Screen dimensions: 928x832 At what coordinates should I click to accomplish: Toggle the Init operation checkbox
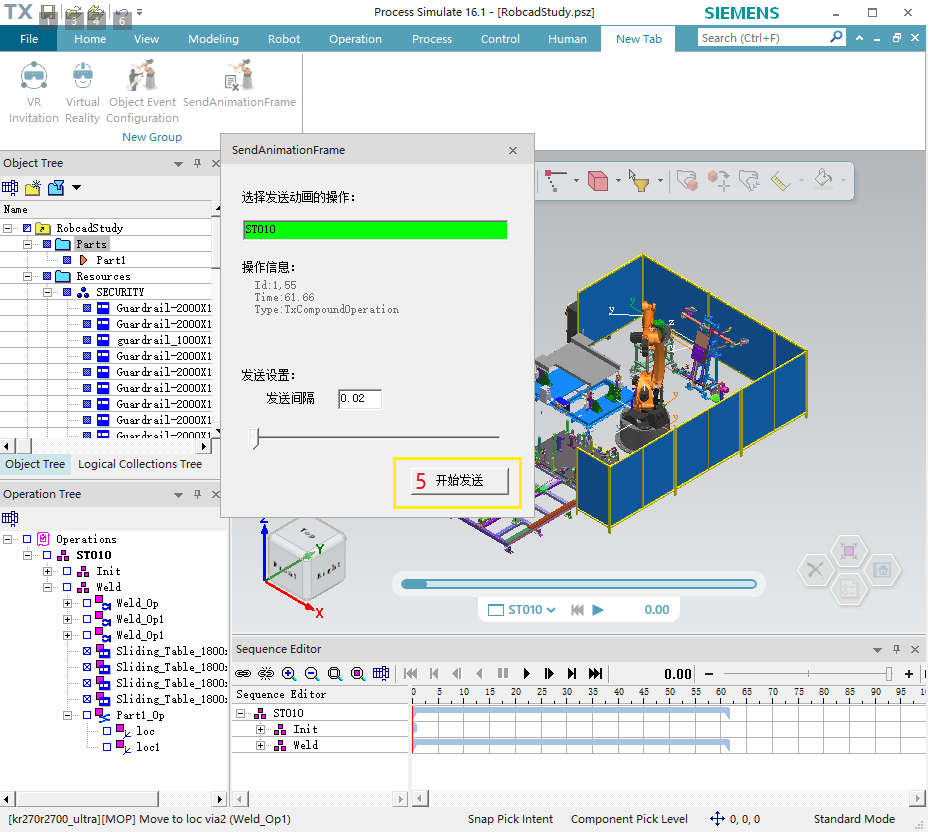click(67, 571)
